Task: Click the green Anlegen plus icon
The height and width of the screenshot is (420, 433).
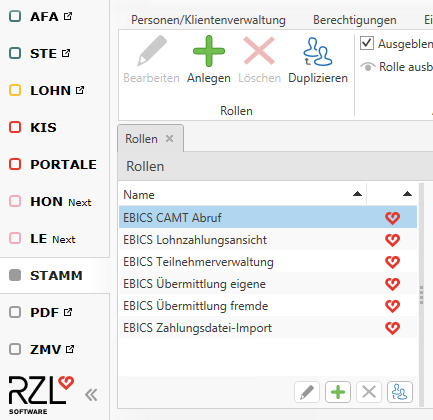Action: click(209, 51)
